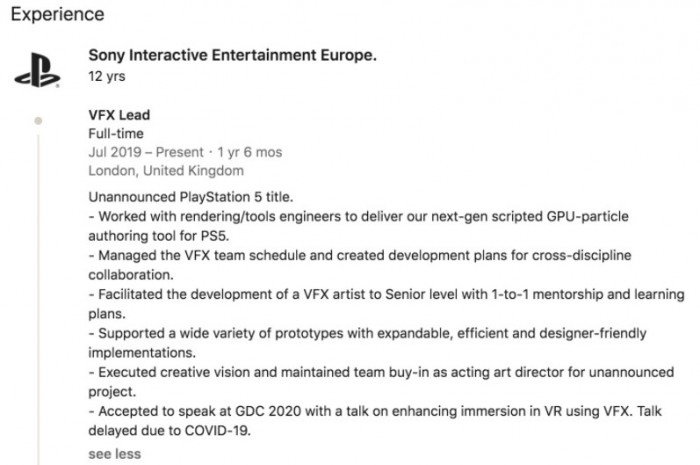
Task: Click the '12 yrs' tenure text
Action: pyautogui.click(x=104, y=76)
